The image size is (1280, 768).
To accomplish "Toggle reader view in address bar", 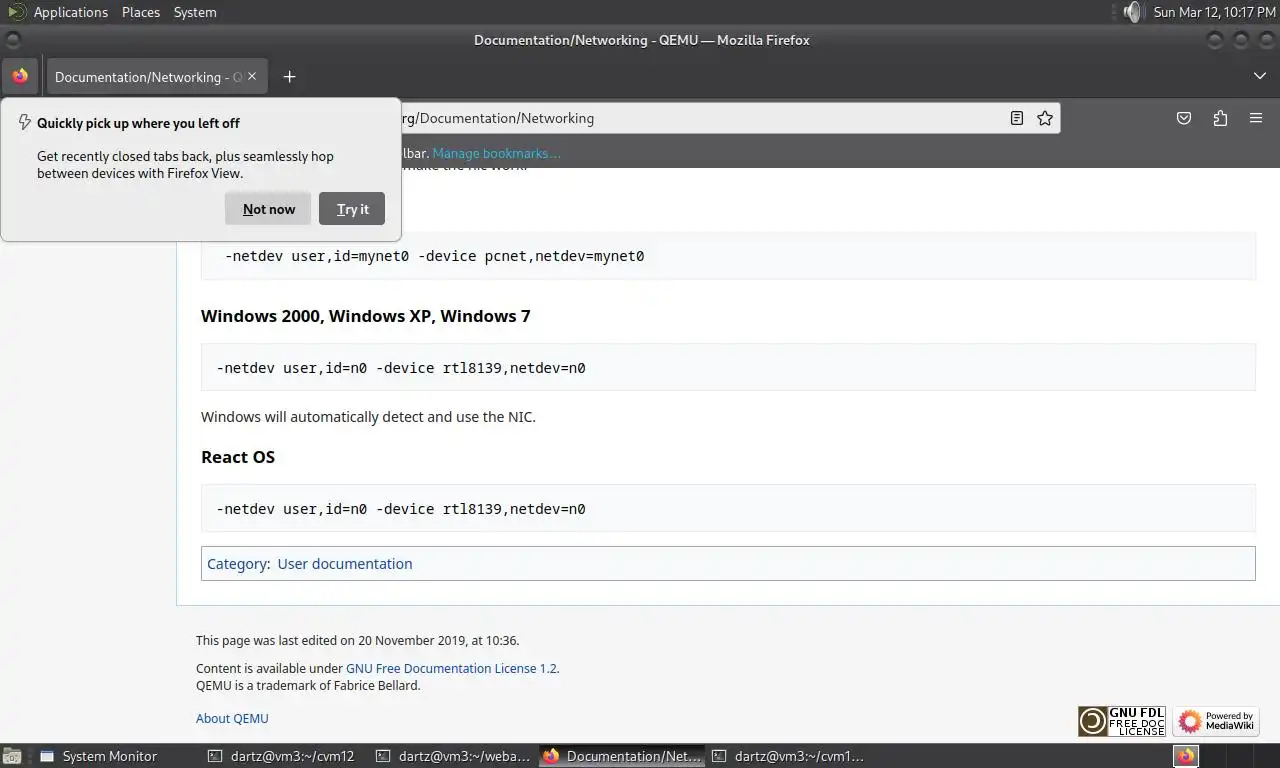I will pos(1017,118).
